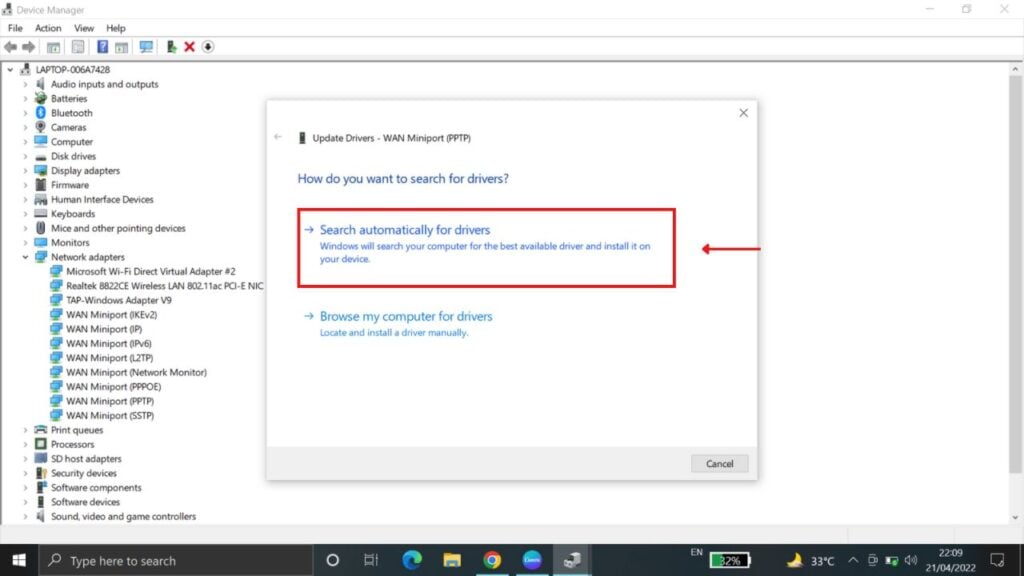The height and width of the screenshot is (576, 1024).
Task: Open the Canva app on the taskbar
Action: pyautogui.click(x=532, y=560)
